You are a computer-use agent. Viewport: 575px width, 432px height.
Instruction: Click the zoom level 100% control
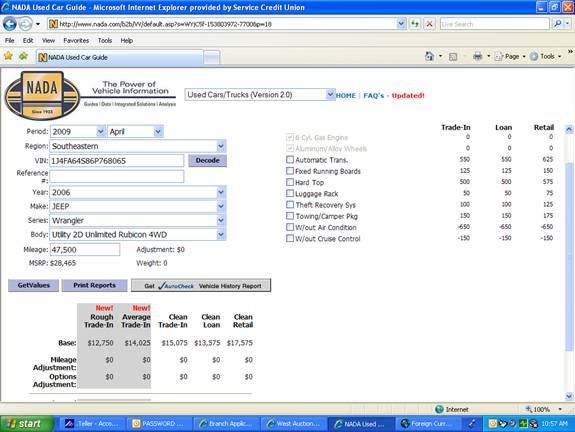[543, 409]
